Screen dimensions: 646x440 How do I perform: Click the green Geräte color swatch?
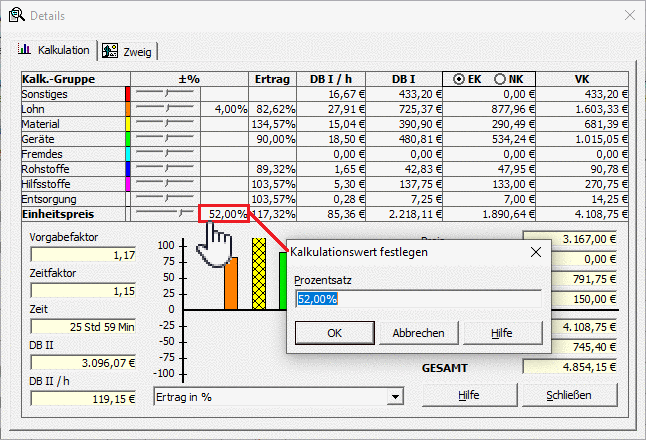point(128,139)
